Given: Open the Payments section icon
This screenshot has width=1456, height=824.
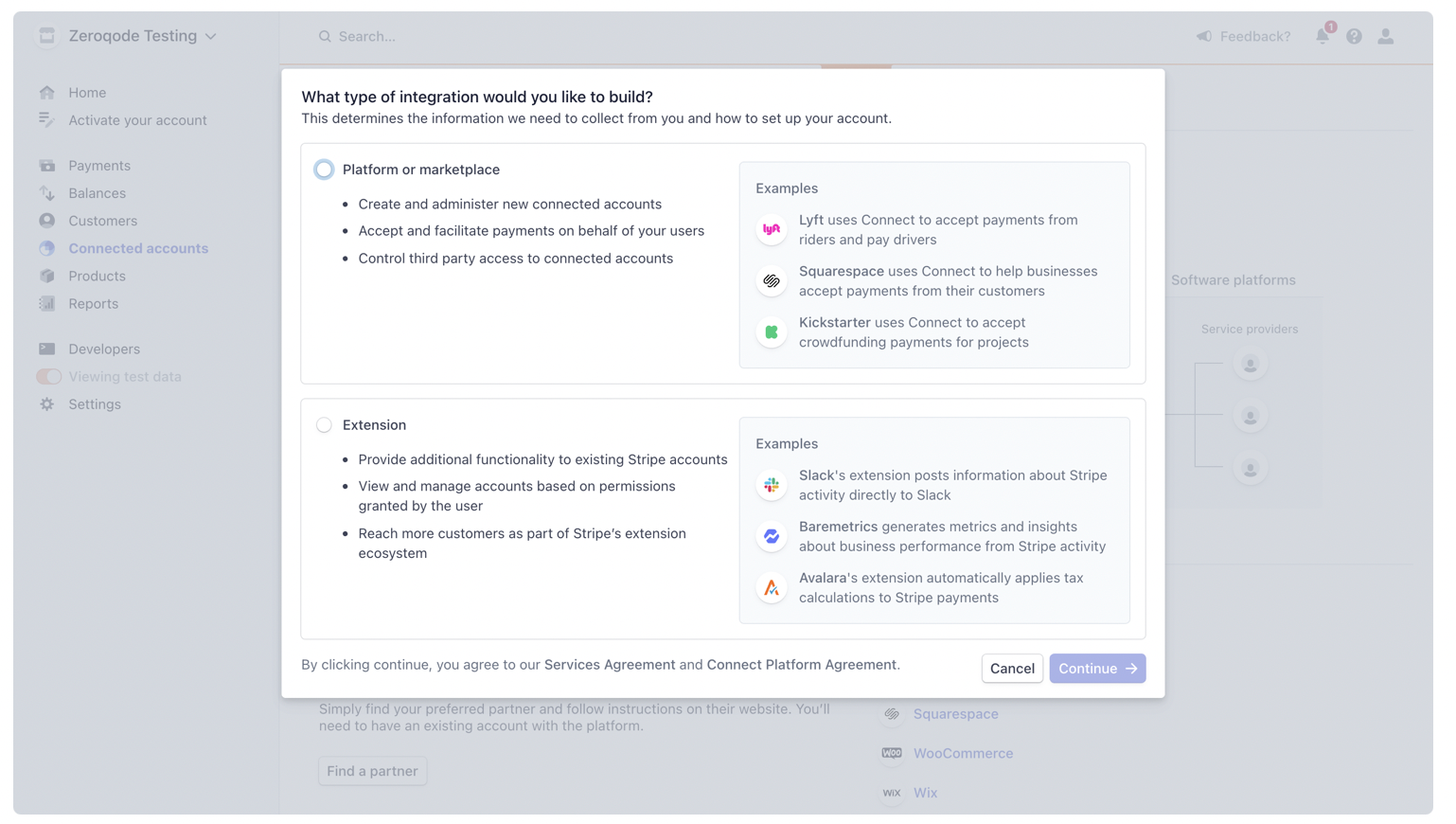Looking at the screenshot, I should coord(47,165).
